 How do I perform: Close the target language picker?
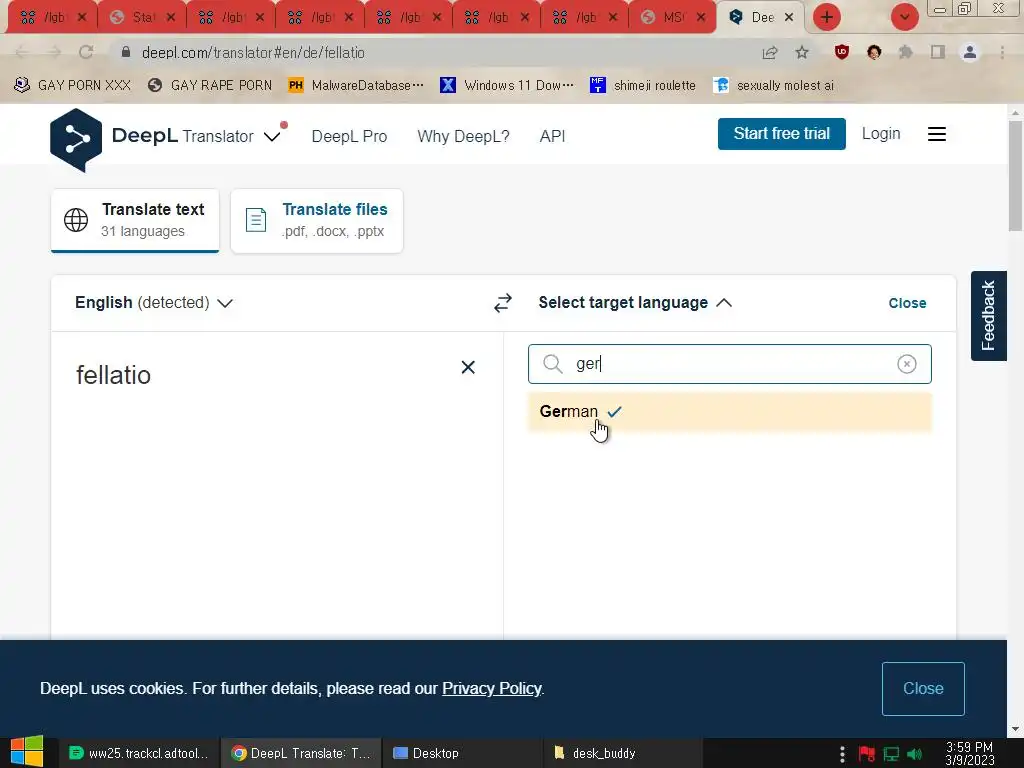click(907, 303)
